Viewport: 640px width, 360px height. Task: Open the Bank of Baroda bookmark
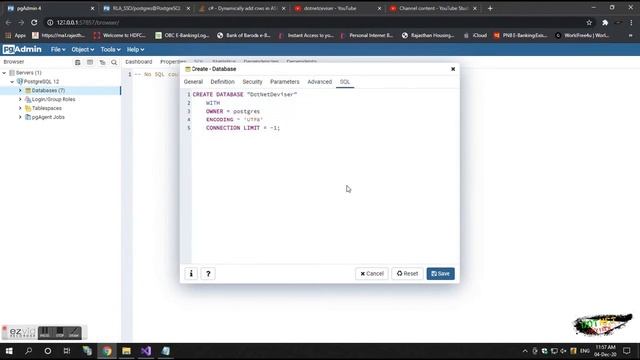[x=244, y=36]
